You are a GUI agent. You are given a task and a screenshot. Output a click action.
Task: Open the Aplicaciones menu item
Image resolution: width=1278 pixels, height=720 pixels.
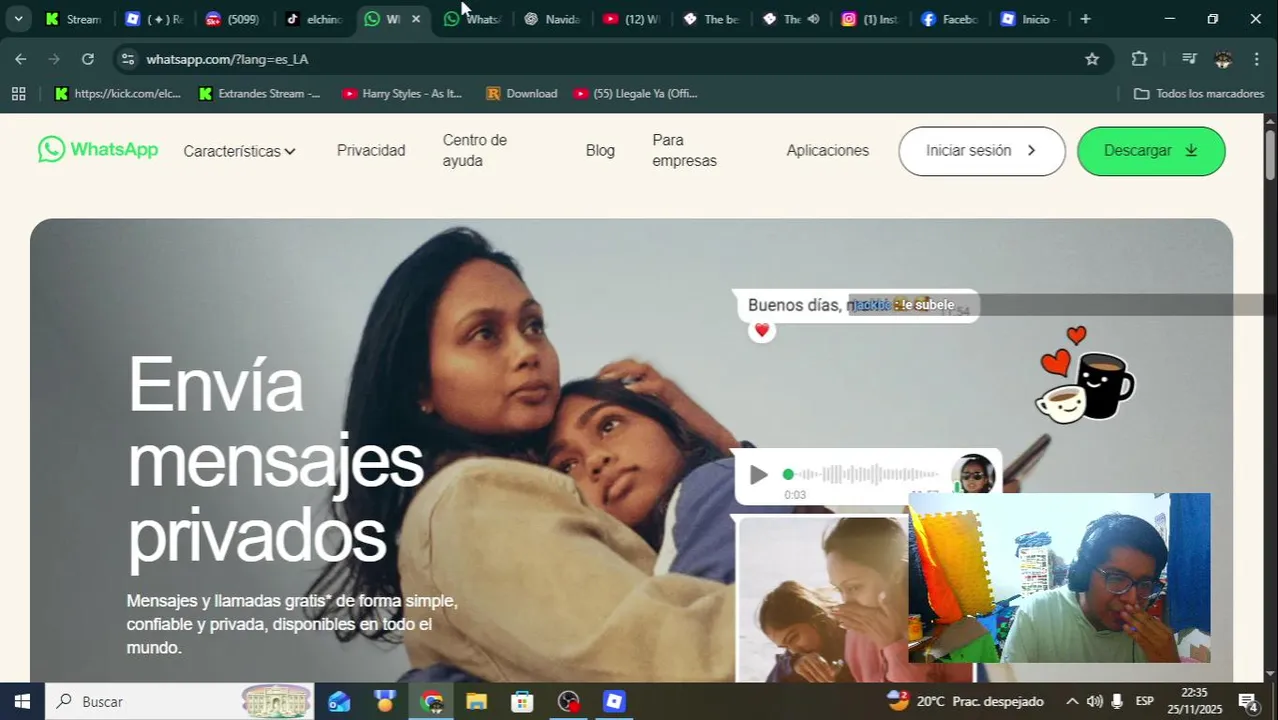point(828,150)
